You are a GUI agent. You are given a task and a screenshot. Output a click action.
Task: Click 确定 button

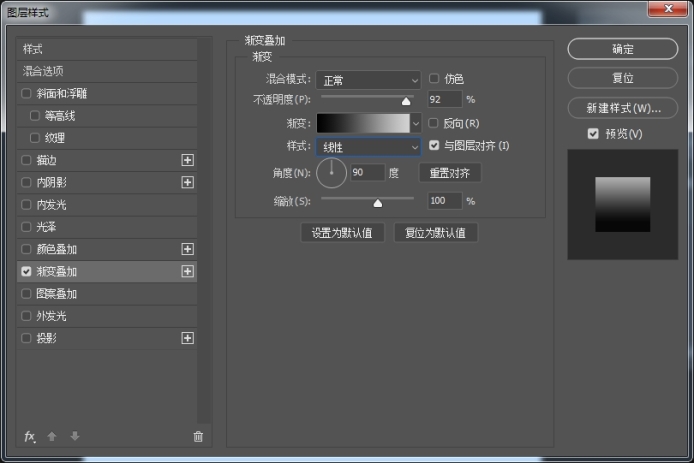(x=622, y=49)
